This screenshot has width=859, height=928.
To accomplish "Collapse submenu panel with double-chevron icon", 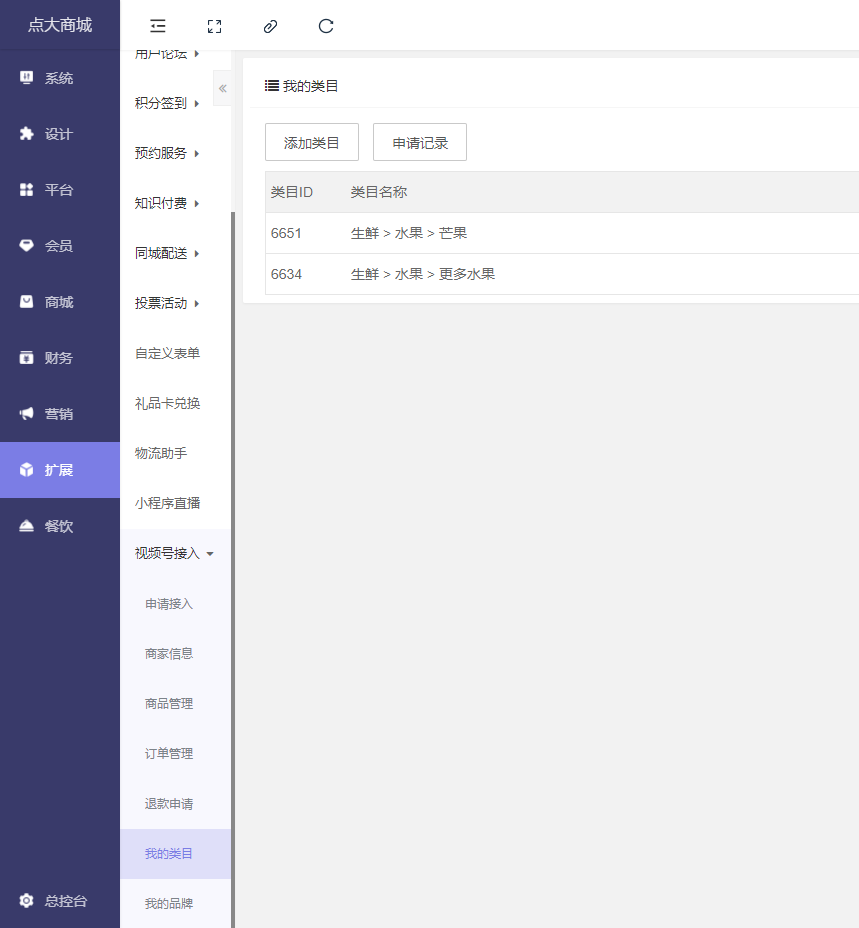I will click(223, 88).
